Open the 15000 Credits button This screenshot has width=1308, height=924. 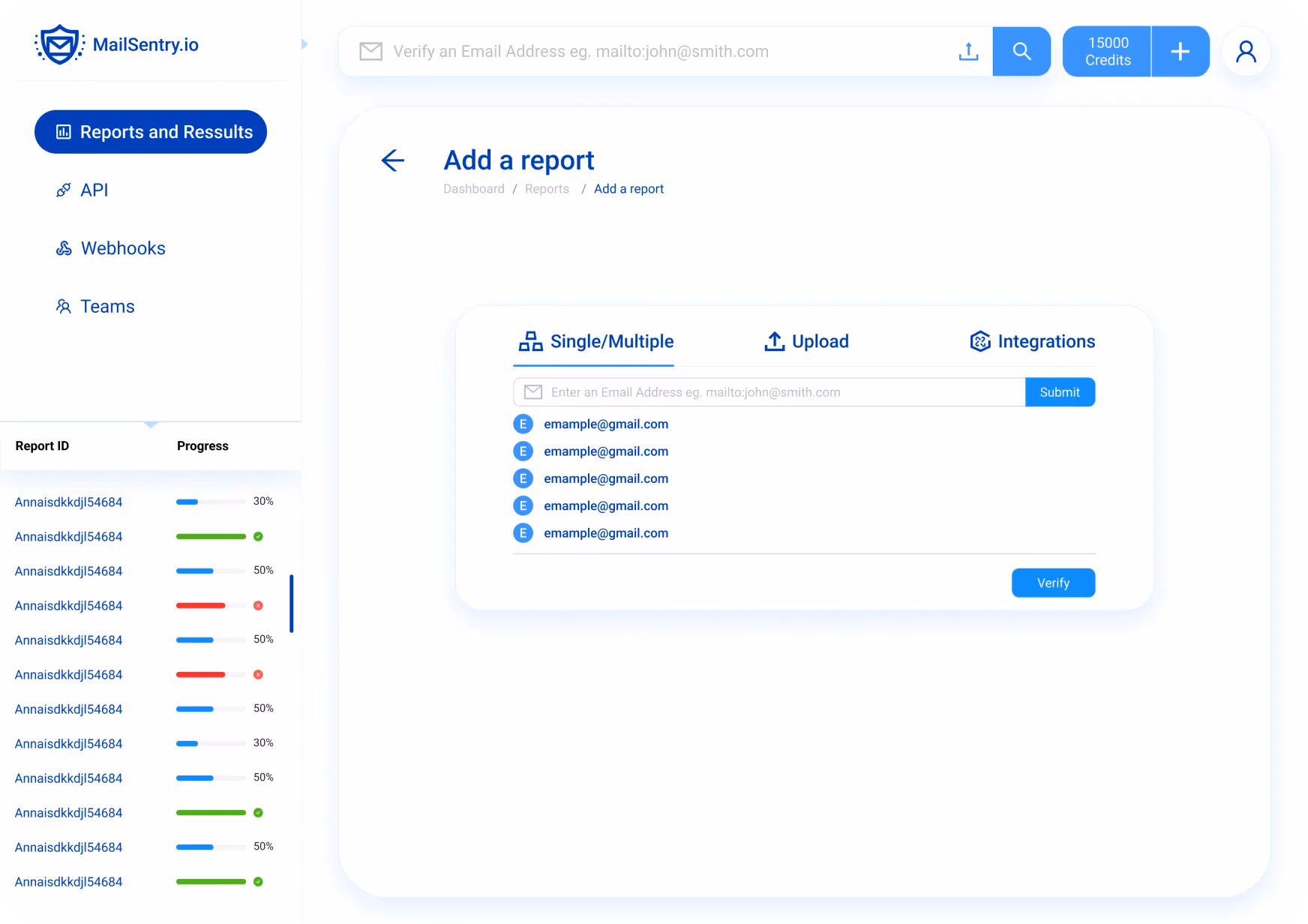click(1108, 51)
